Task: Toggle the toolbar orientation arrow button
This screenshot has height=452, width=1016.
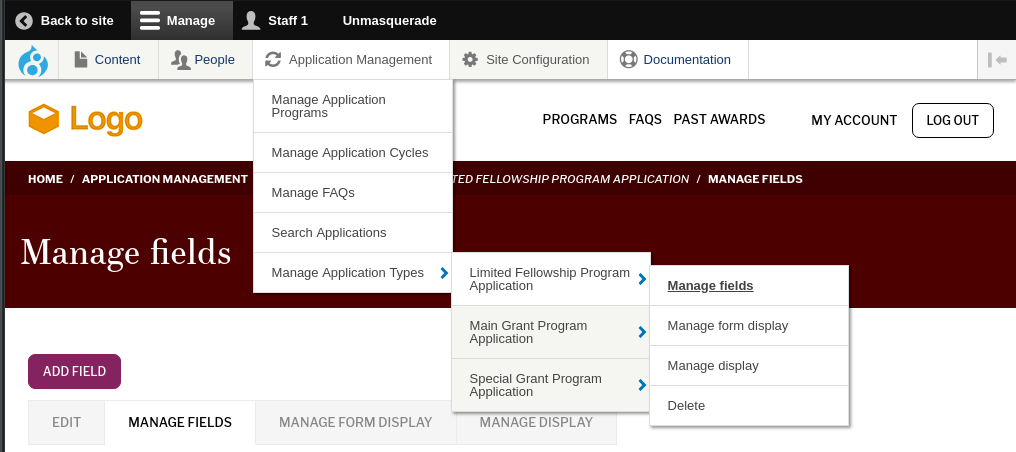Action: pyautogui.click(x=996, y=60)
